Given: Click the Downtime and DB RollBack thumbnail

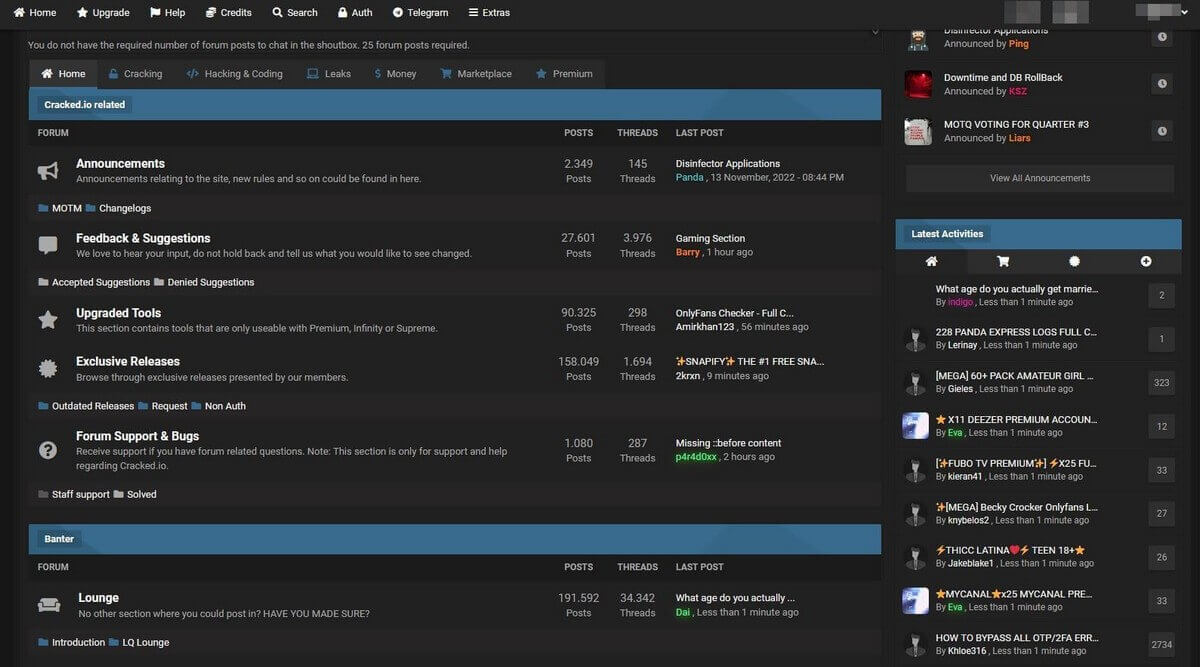Looking at the screenshot, I should 918,84.
